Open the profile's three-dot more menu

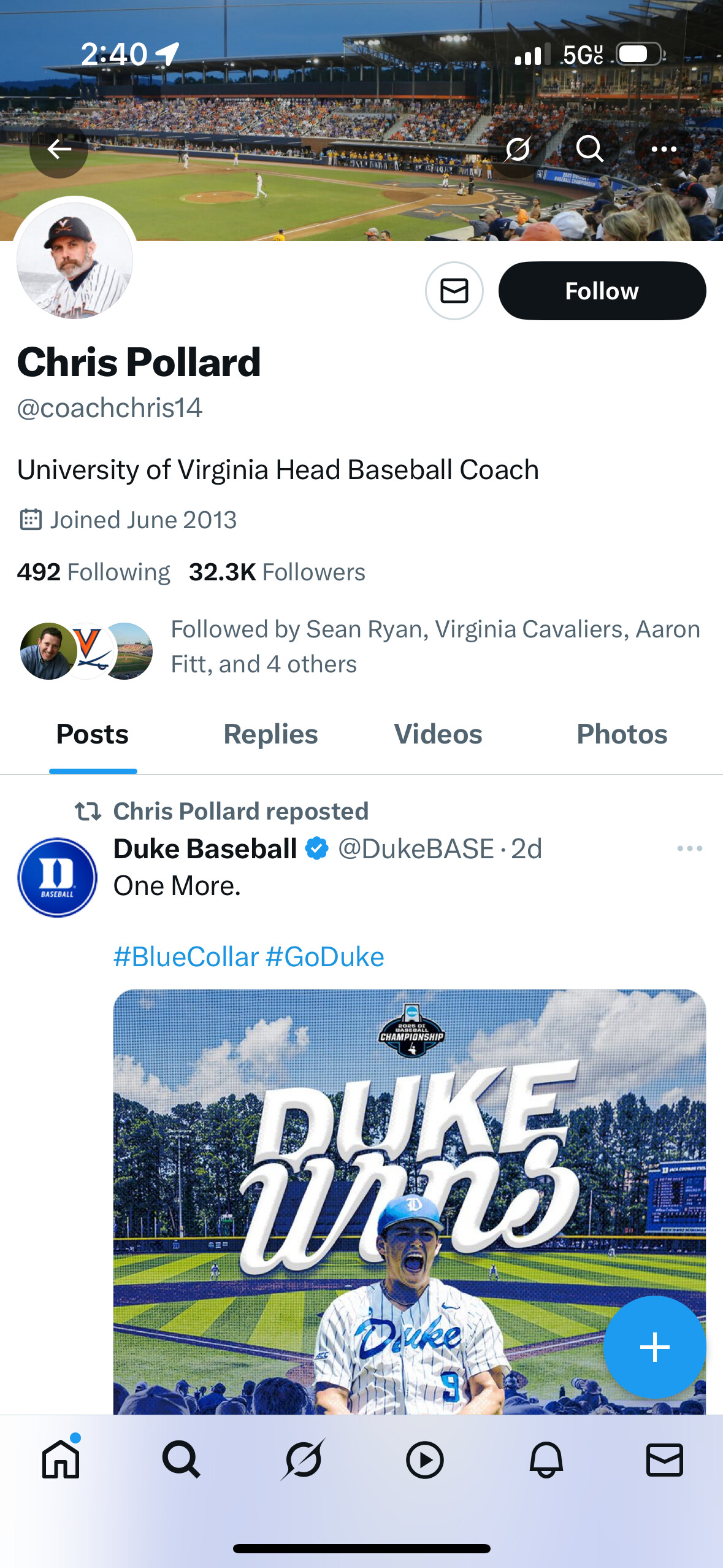coord(664,149)
